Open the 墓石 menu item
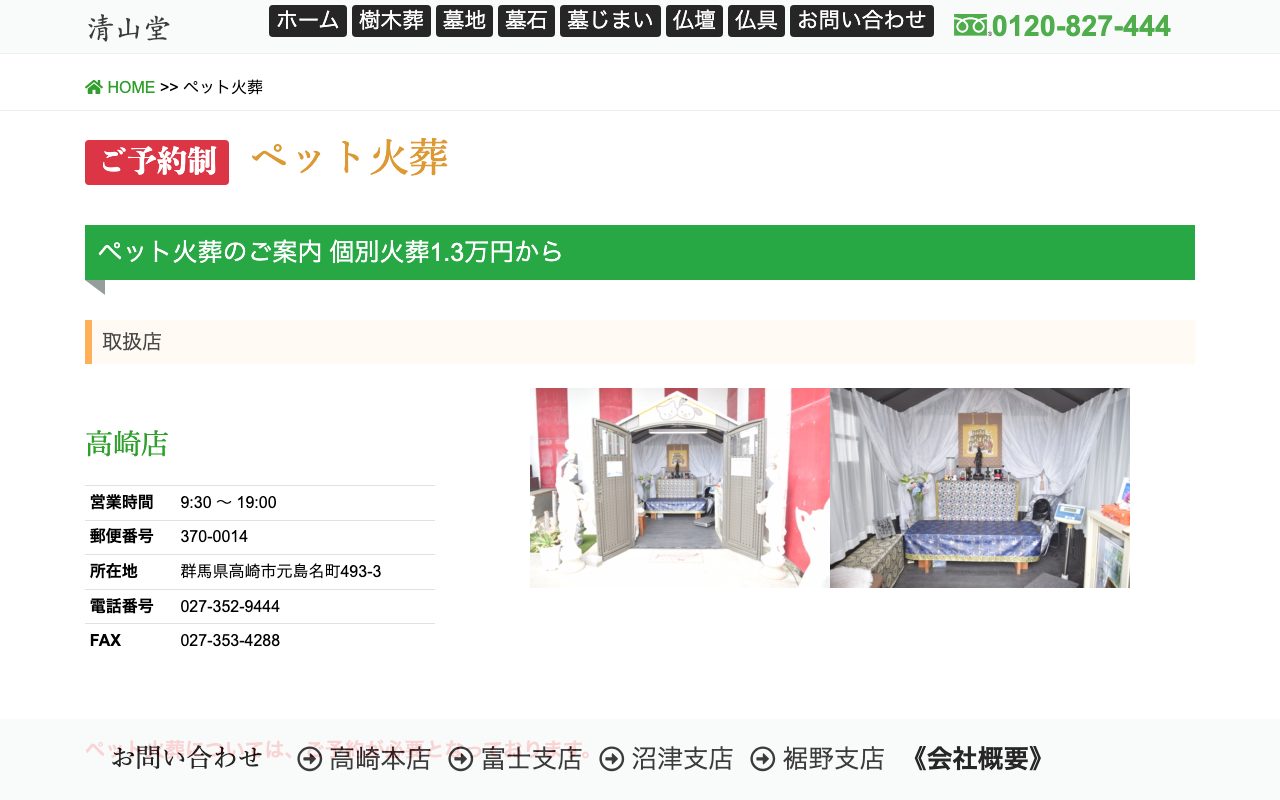The height and width of the screenshot is (800, 1280). click(x=526, y=21)
